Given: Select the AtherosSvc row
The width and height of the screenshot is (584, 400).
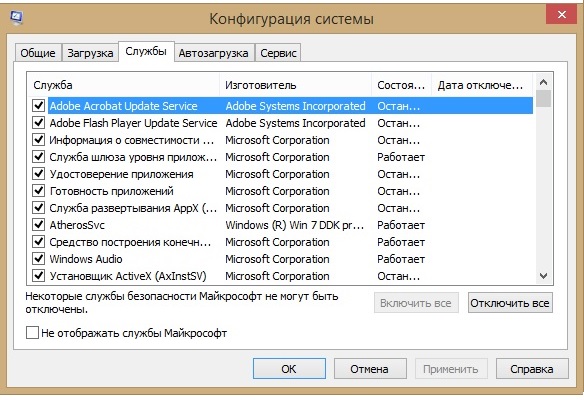Looking at the screenshot, I should 282,225.
